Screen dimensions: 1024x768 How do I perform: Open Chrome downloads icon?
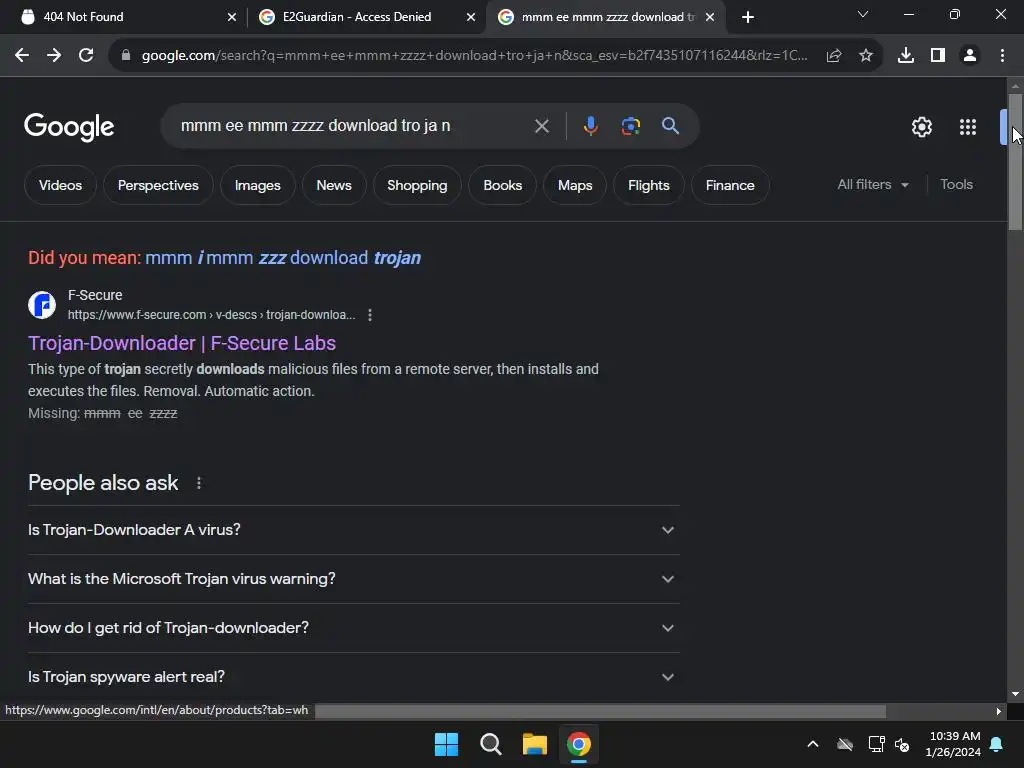point(906,56)
